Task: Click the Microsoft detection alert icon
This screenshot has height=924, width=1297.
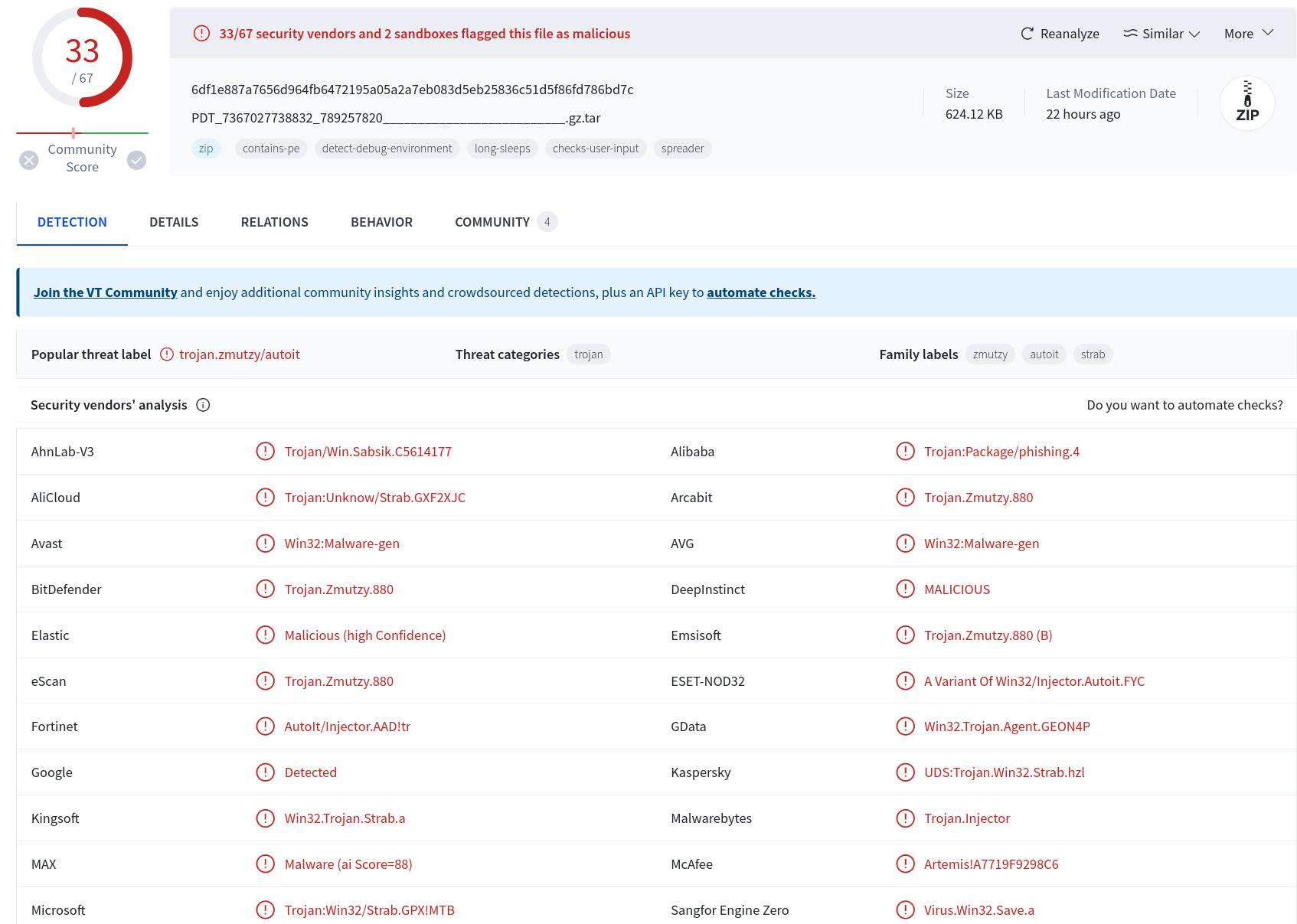Action: click(265, 910)
